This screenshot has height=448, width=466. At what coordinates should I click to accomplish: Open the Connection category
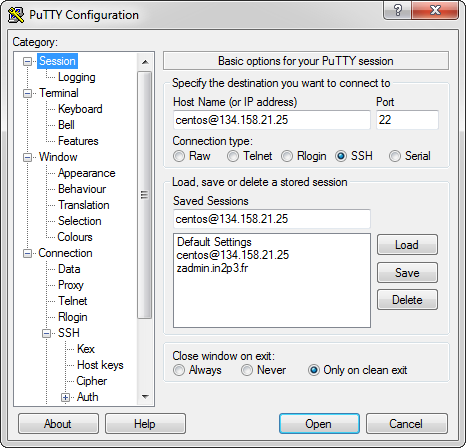tap(65, 253)
